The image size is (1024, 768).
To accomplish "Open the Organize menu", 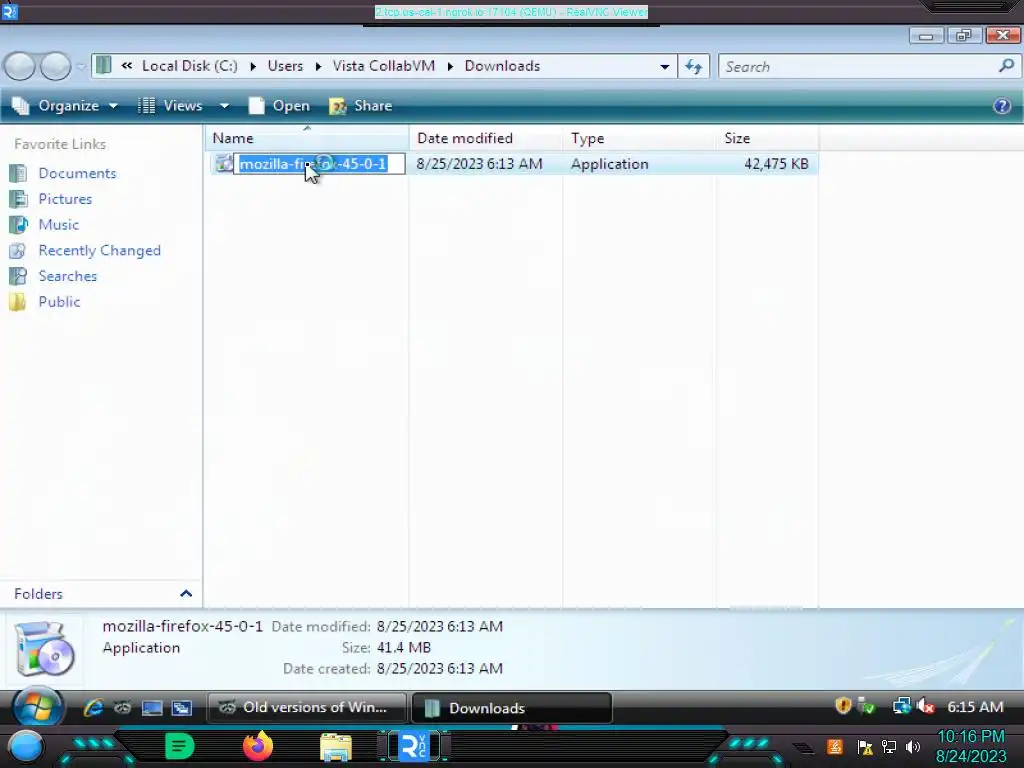I will (x=65, y=106).
